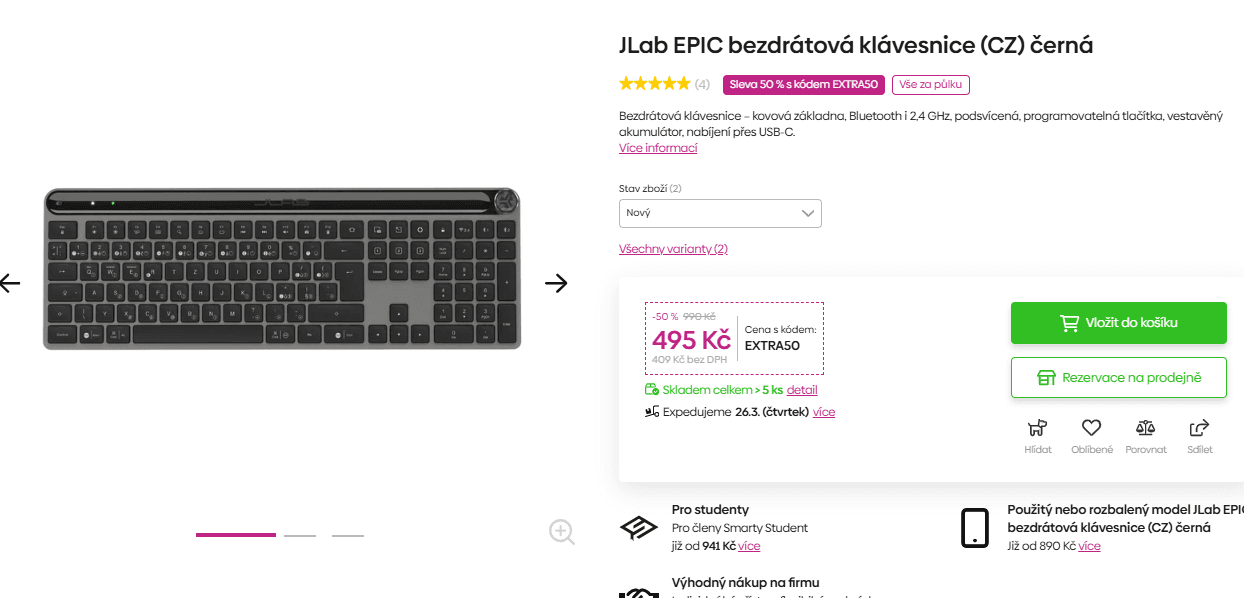Viewport: 1244px width, 598px height.
Task: Click více next to the expedition date
Action: [823, 411]
